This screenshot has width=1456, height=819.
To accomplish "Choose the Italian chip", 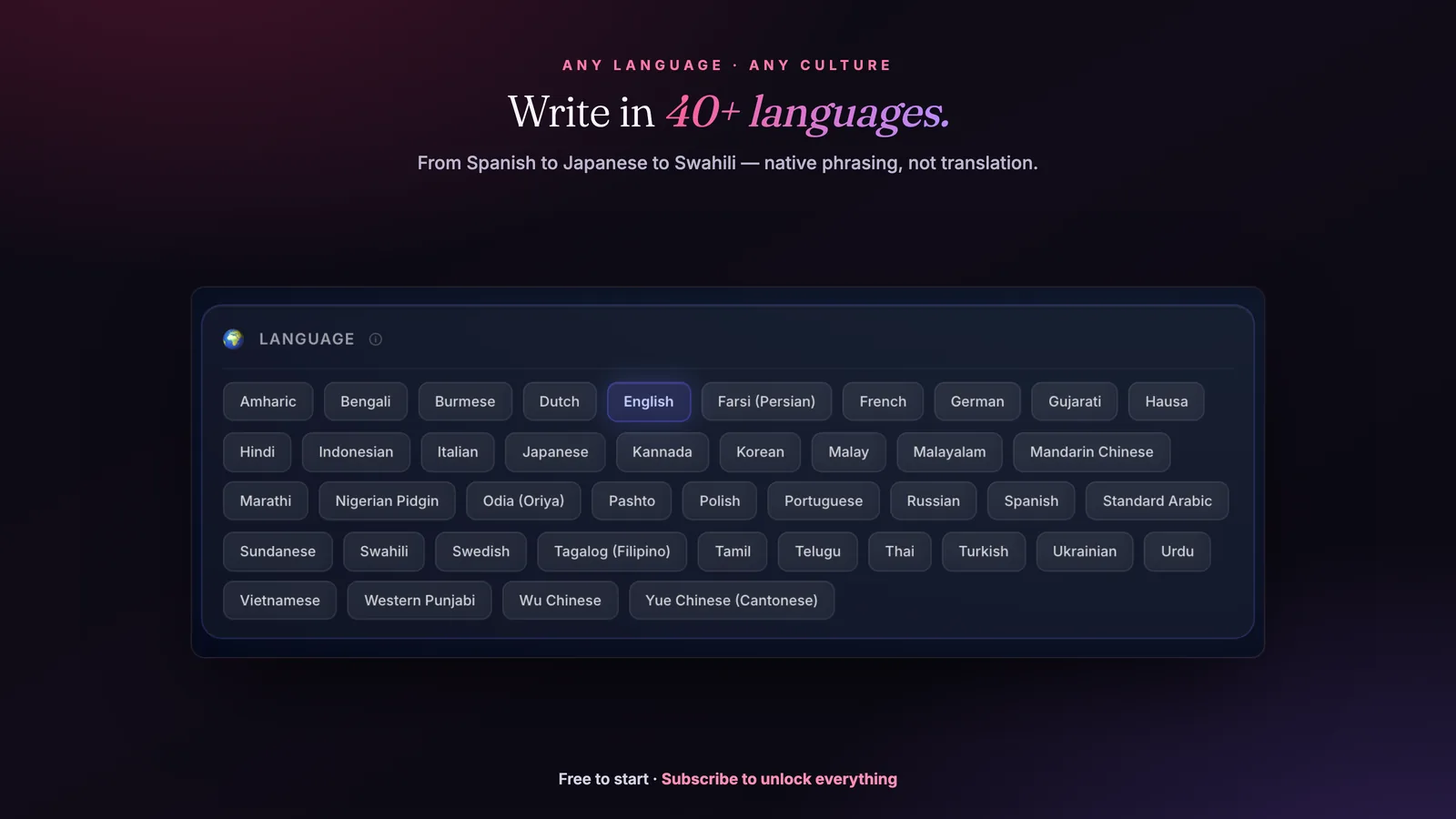I will pos(458,451).
